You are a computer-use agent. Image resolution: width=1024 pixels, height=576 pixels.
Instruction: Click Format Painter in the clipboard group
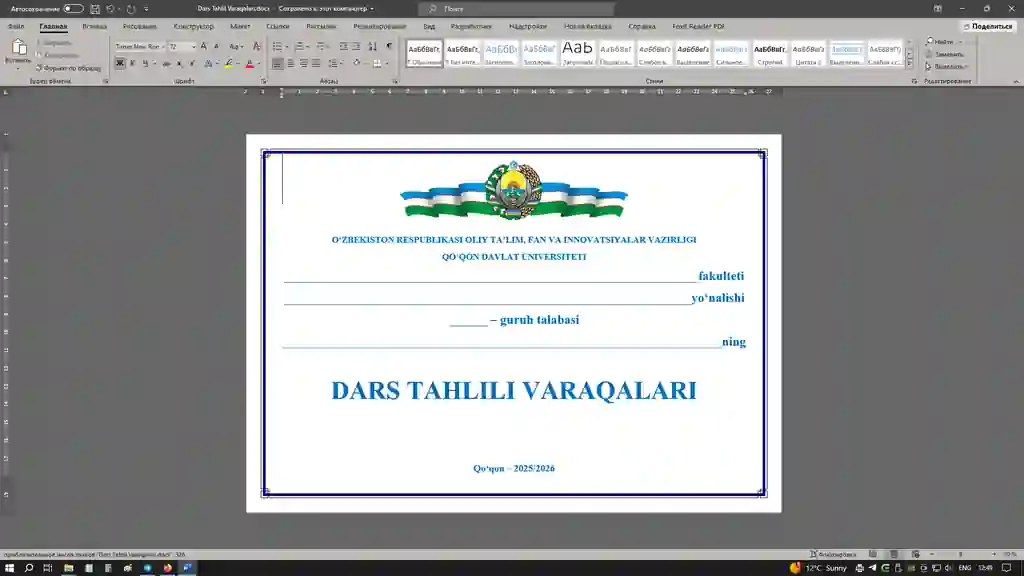[68, 68]
